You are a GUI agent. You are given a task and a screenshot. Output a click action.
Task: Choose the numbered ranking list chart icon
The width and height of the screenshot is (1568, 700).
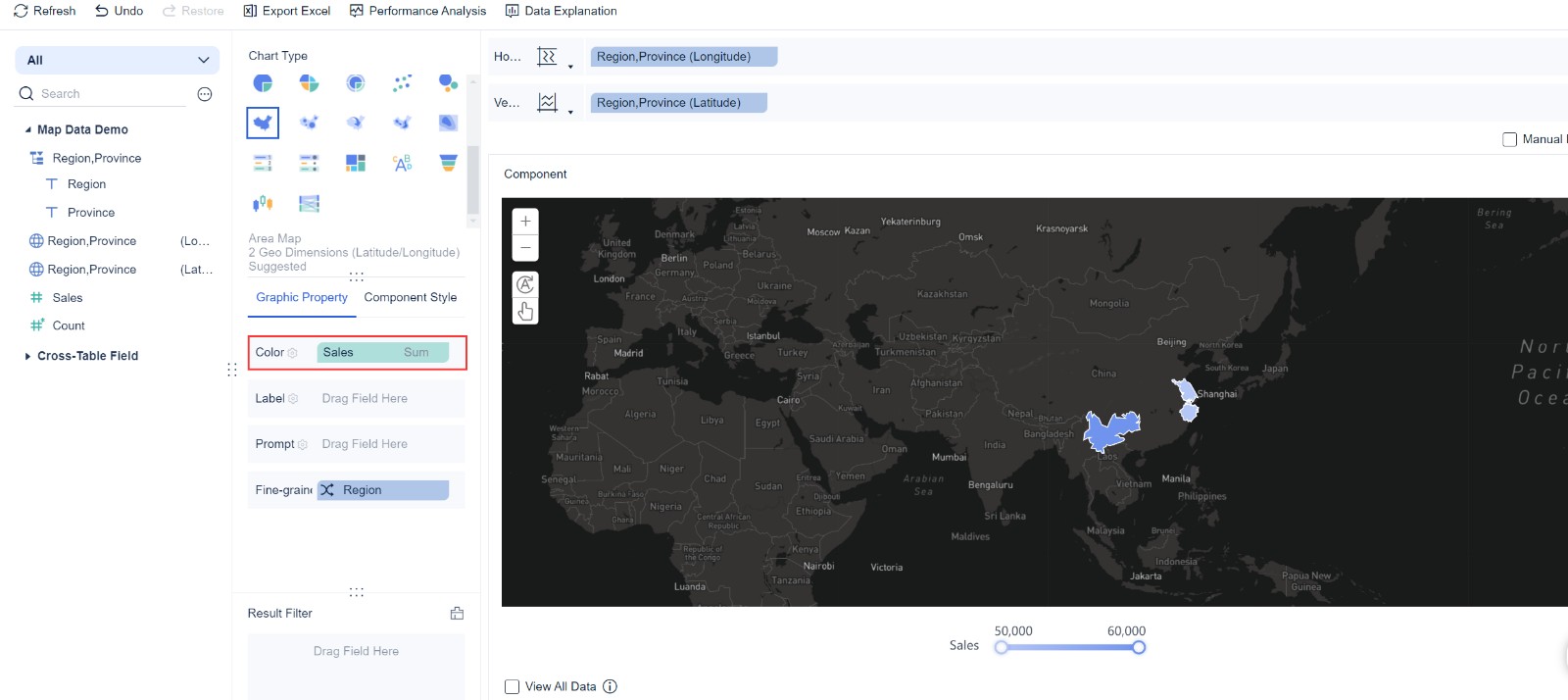pyautogui.click(x=263, y=163)
